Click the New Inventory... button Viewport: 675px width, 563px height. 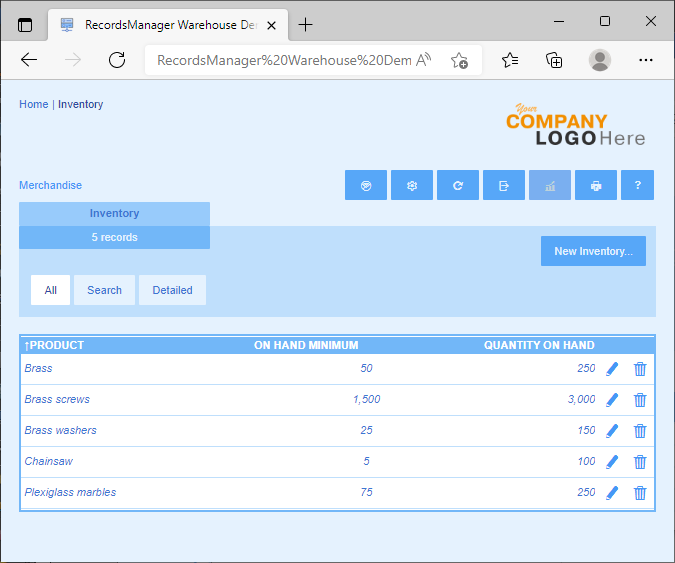point(593,251)
